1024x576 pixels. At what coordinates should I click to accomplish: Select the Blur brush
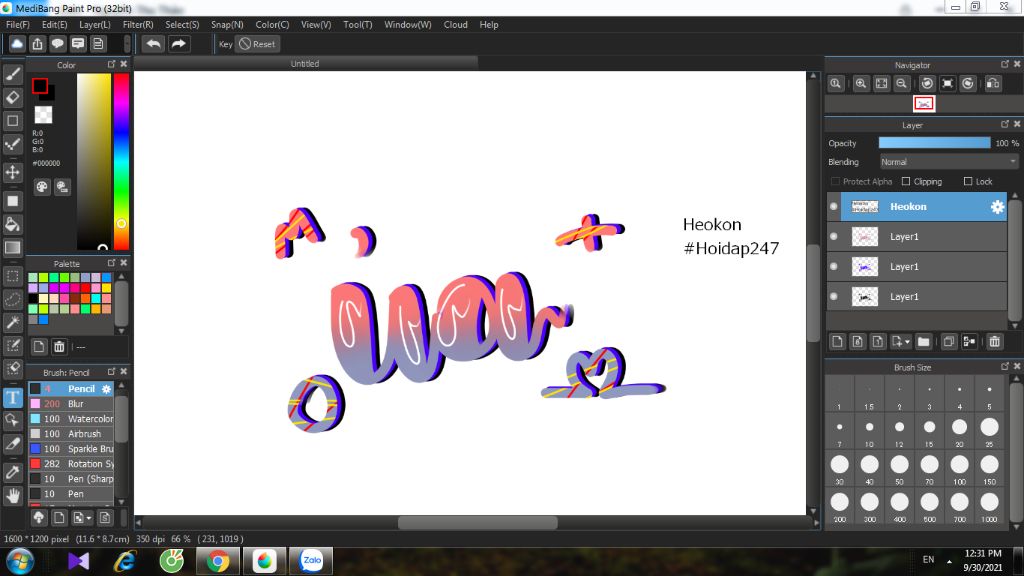pyautogui.click(x=71, y=404)
